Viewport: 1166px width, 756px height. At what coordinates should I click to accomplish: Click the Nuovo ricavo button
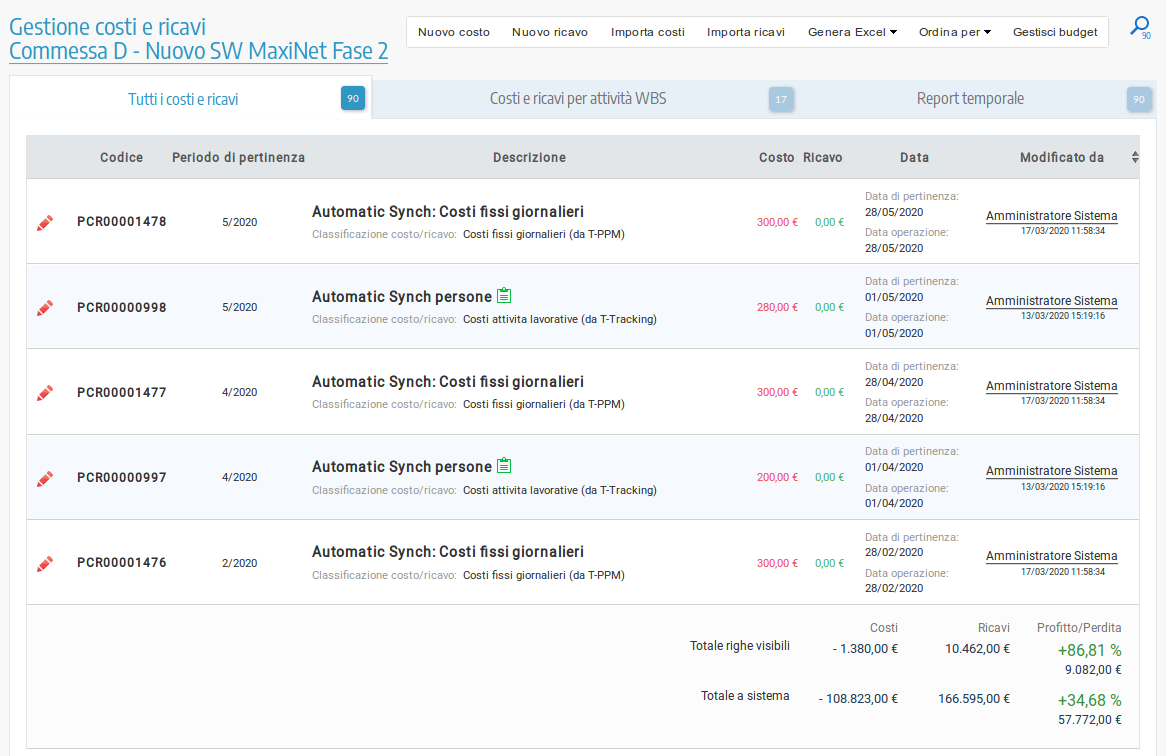[550, 32]
